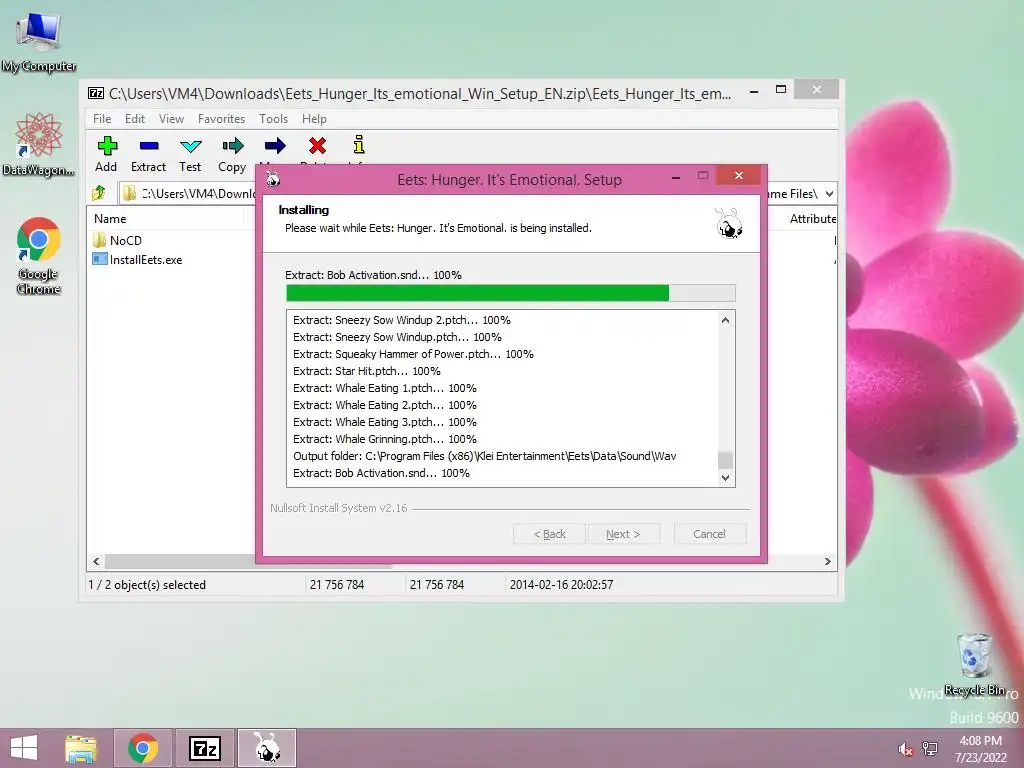Select log line 'Sneezy Sow Windup 2.ptch'
The height and width of the screenshot is (768, 1024).
click(x=402, y=320)
